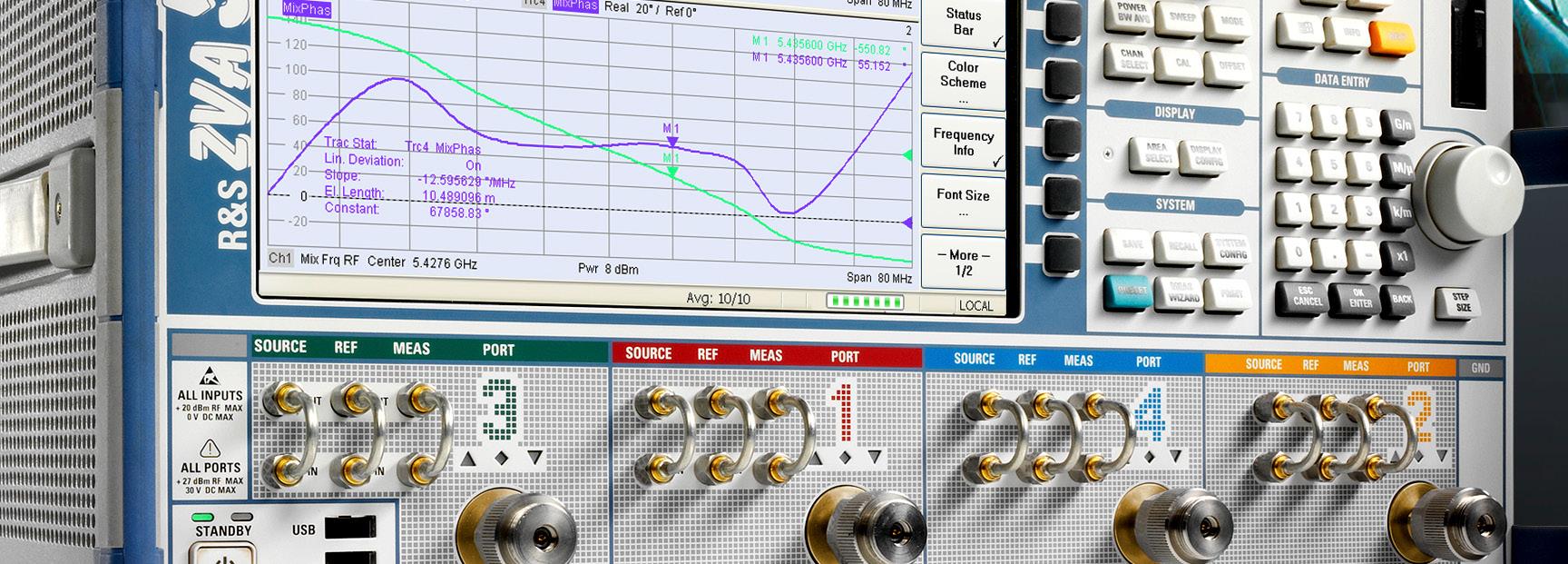Click the Span 80 MHz readout below the plot
Viewport: 1568px width, 564px height.
click(879, 278)
